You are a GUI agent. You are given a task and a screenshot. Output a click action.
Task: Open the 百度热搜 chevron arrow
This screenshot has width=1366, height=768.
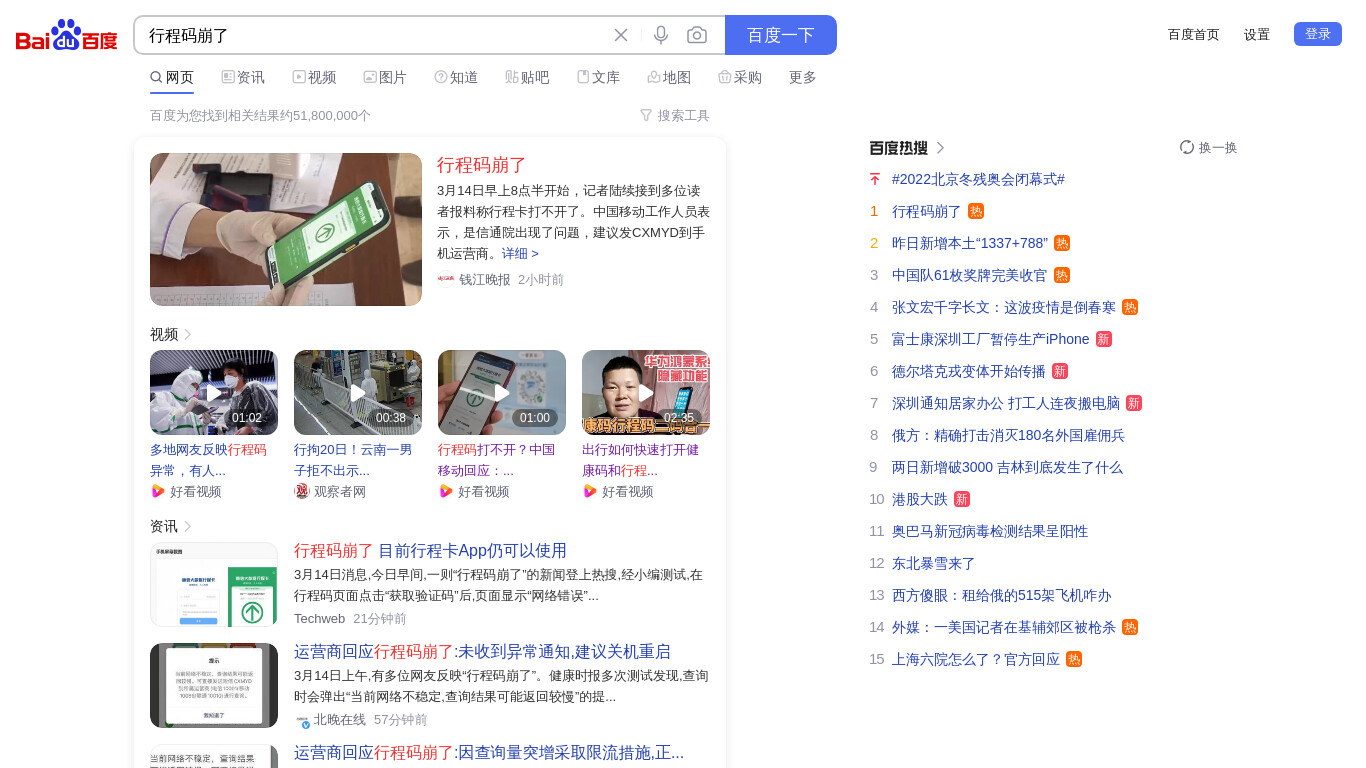940,148
